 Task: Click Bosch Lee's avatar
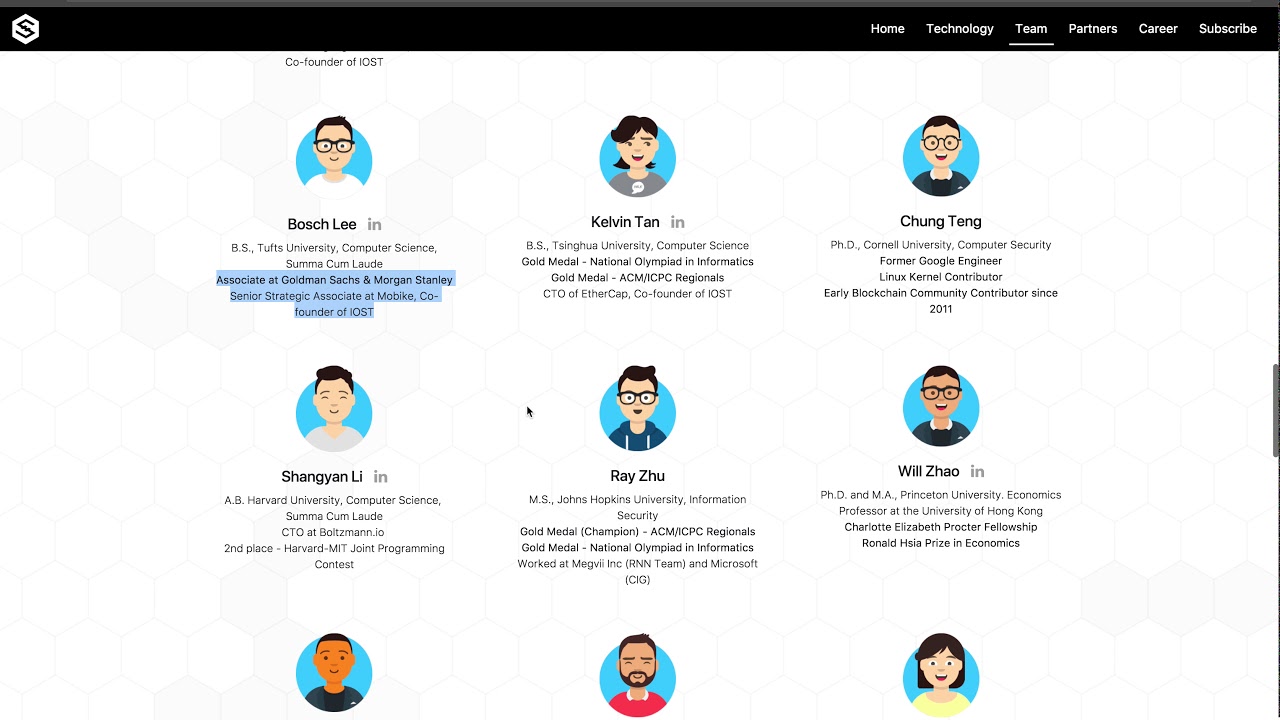tap(334, 158)
